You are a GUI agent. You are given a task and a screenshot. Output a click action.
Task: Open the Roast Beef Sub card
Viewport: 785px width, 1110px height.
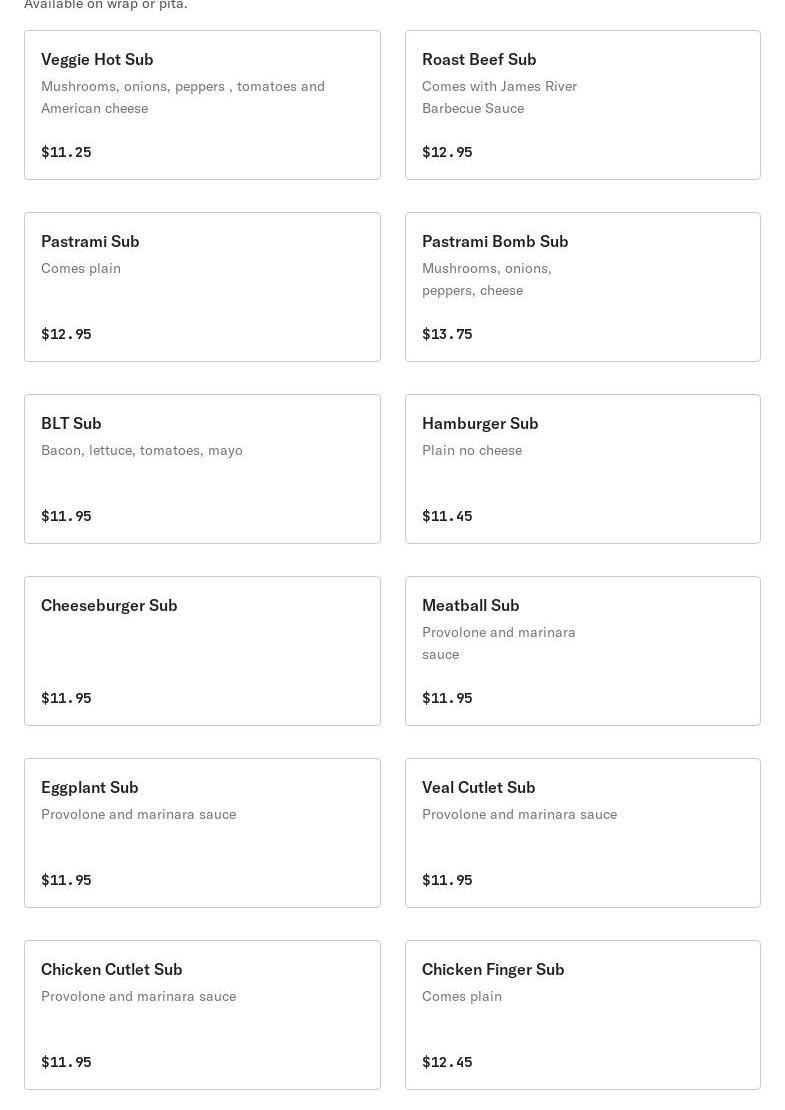click(x=582, y=105)
